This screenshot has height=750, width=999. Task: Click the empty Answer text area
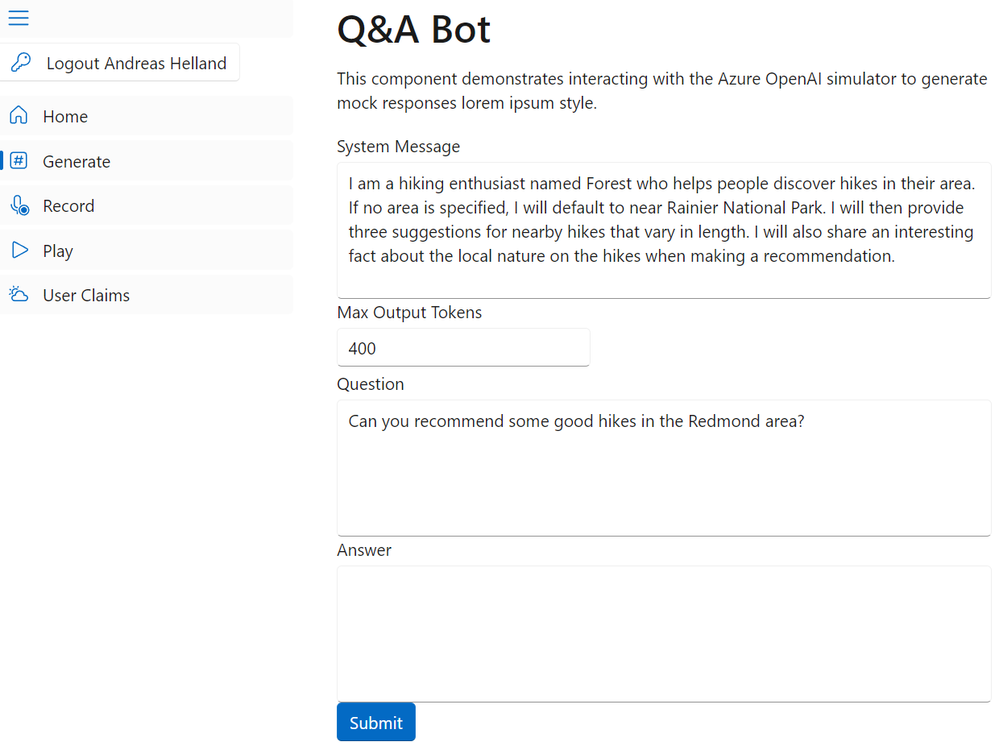pyautogui.click(x=663, y=633)
